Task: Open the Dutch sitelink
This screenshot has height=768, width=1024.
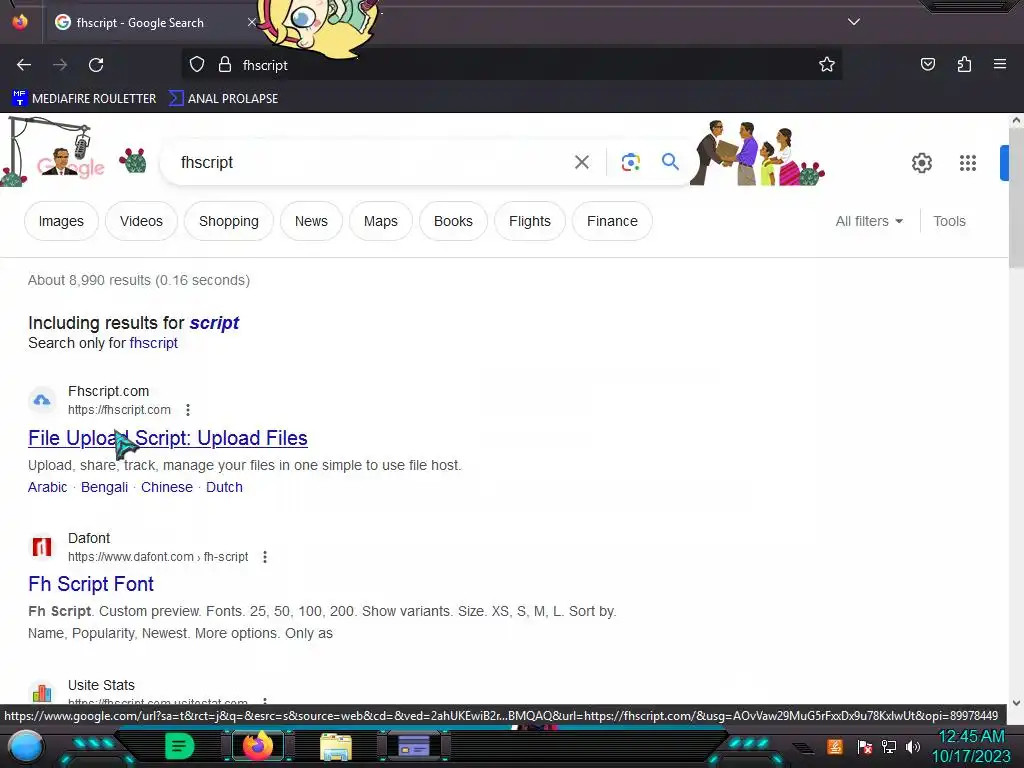Action: [224, 487]
